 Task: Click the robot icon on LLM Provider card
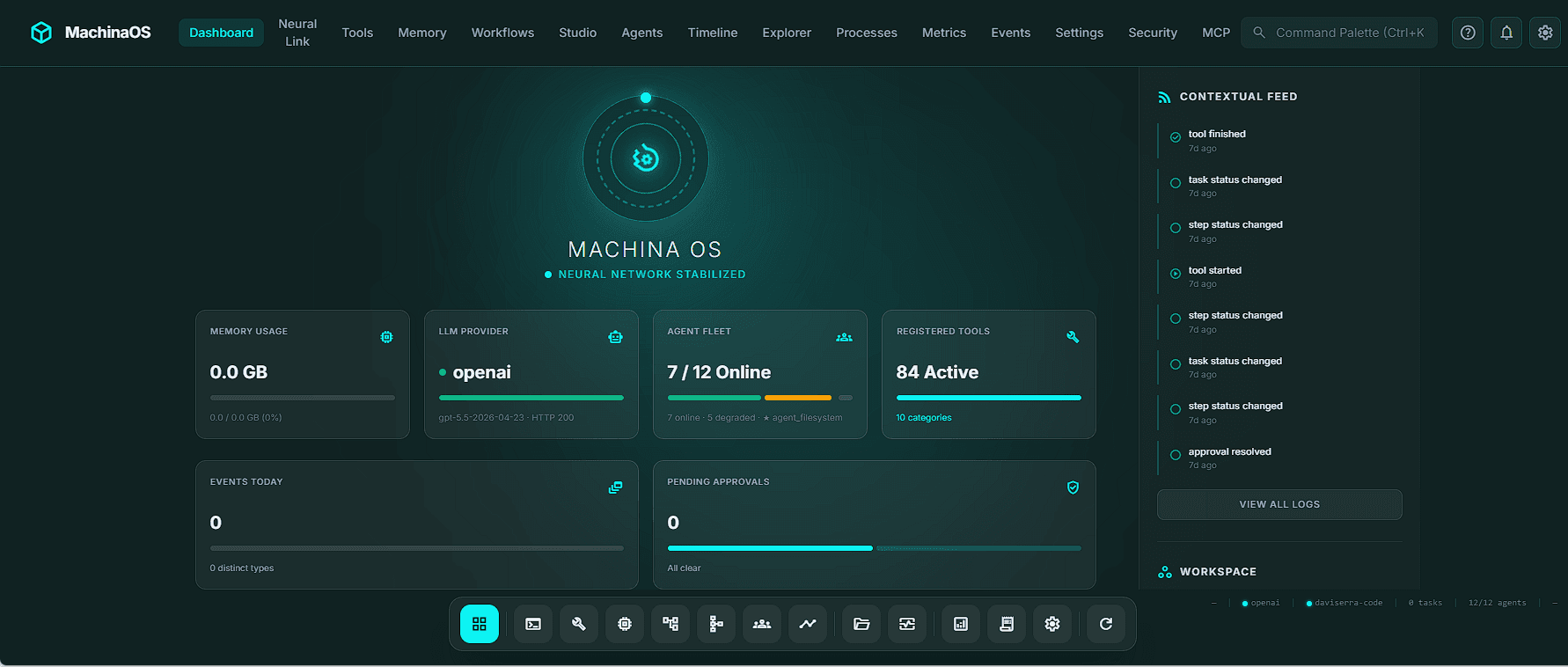coord(615,337)
